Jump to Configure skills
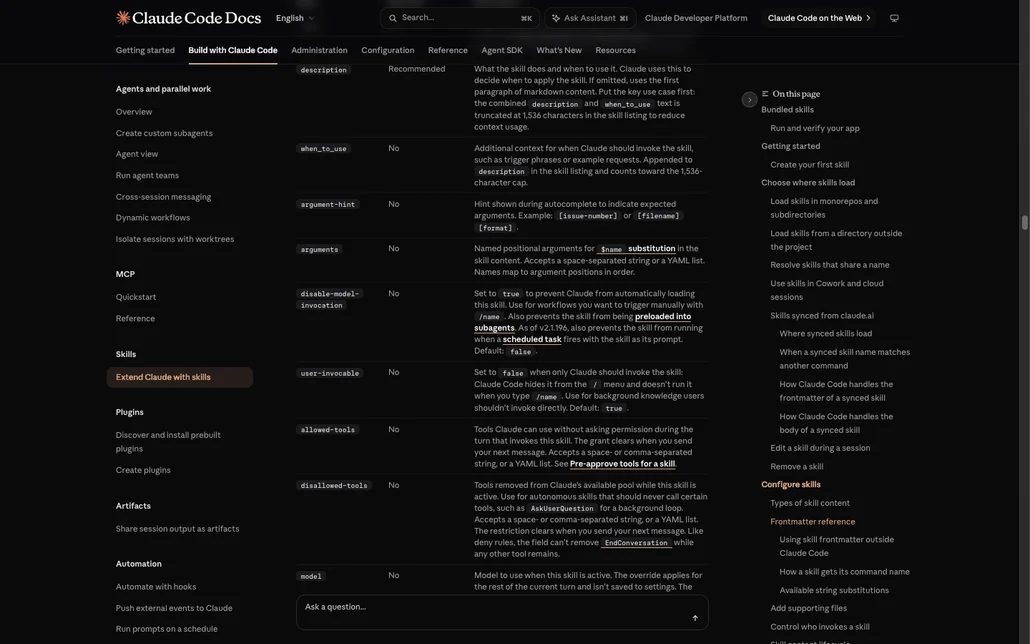 click(x=791, y=484)
